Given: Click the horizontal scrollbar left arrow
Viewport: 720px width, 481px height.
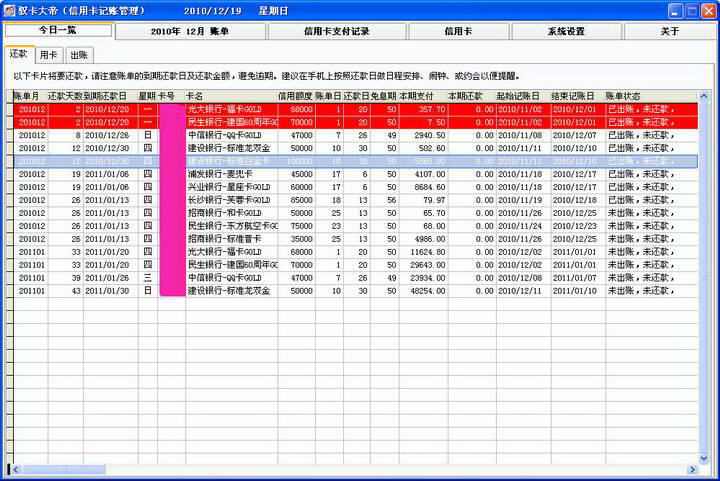Looking at the screenshot, I should click(x=12, y=469).
